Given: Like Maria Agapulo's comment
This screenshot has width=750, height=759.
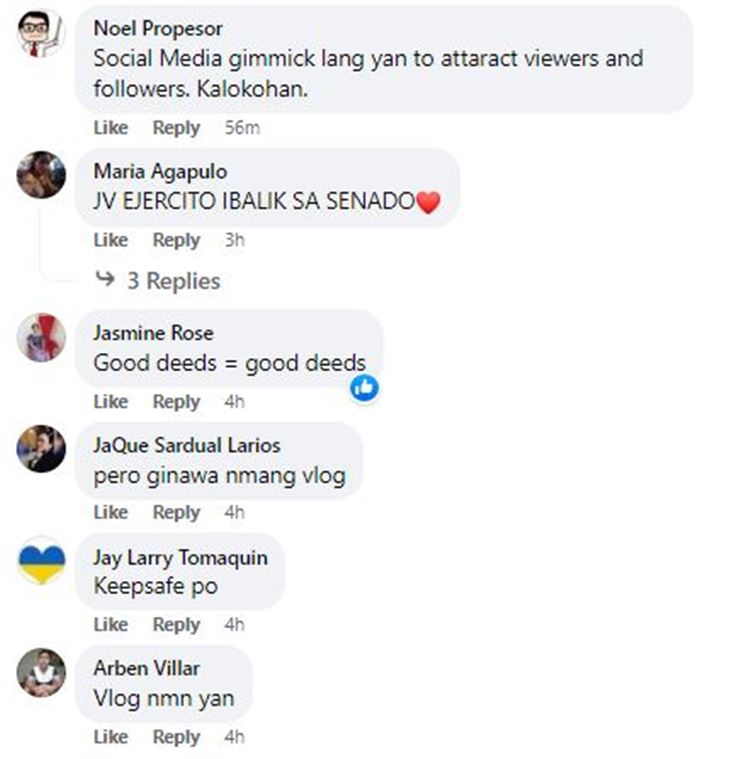Looking at the screenshot, I should pyautogui.click(x=111, y=240).
